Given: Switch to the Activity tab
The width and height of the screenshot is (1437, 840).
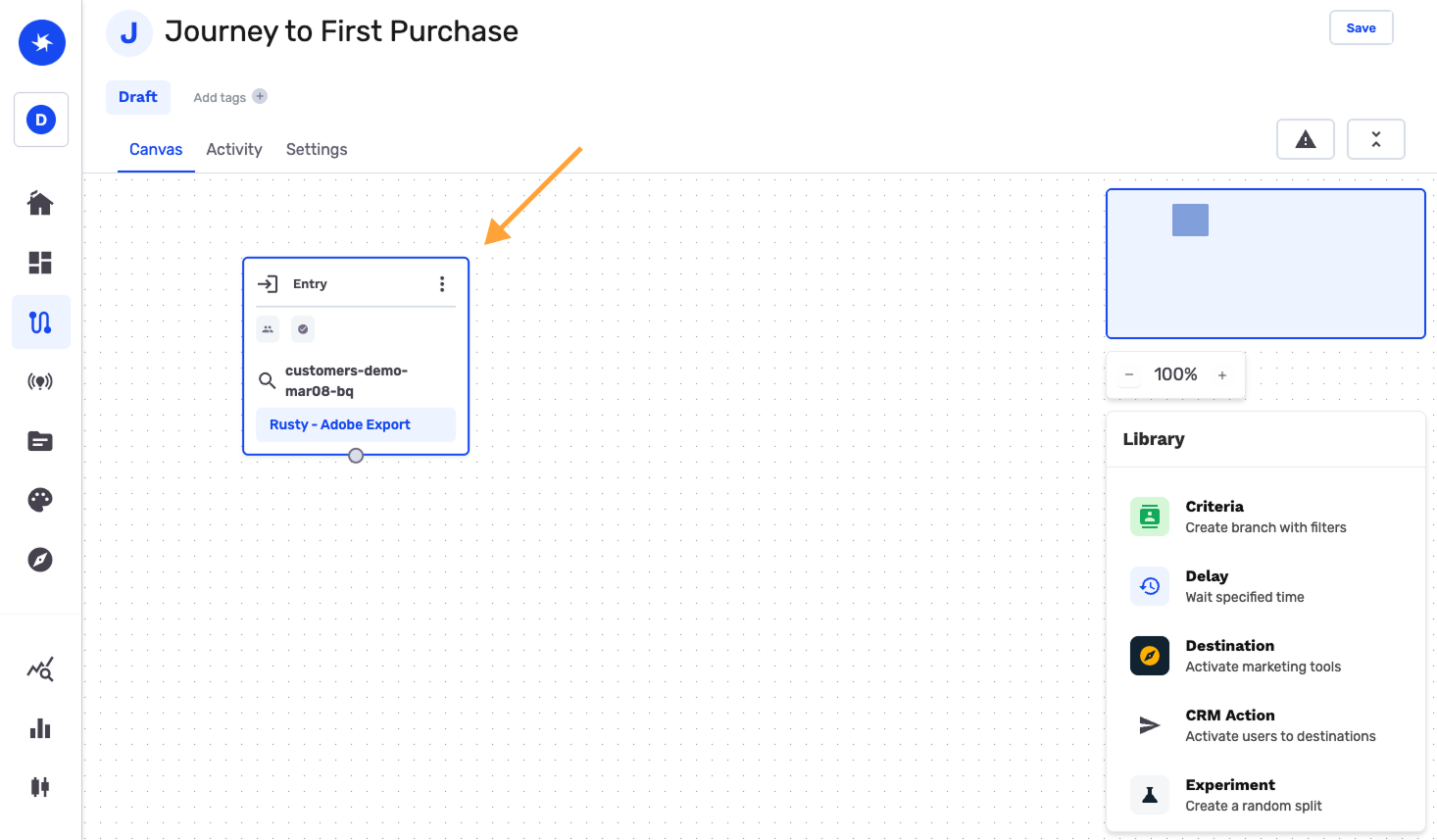Looking at the screenshot, I should click(234, 149).
